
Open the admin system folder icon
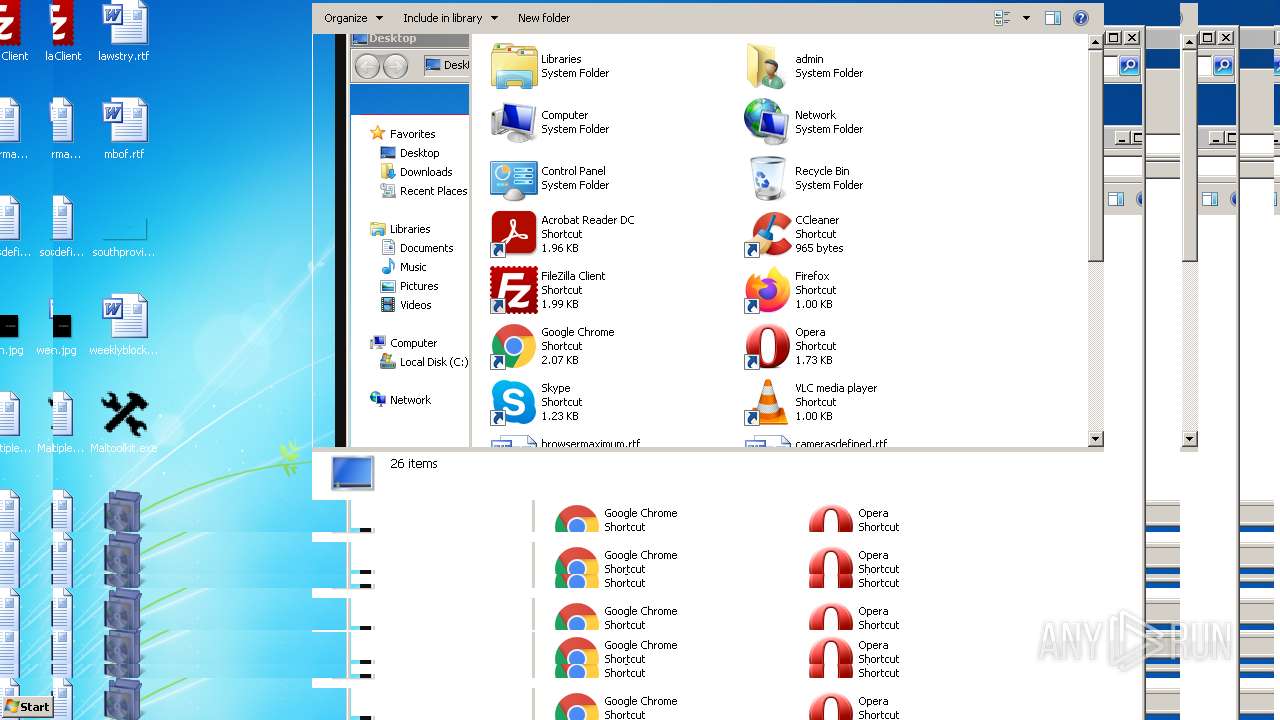[x=768, y=66]
